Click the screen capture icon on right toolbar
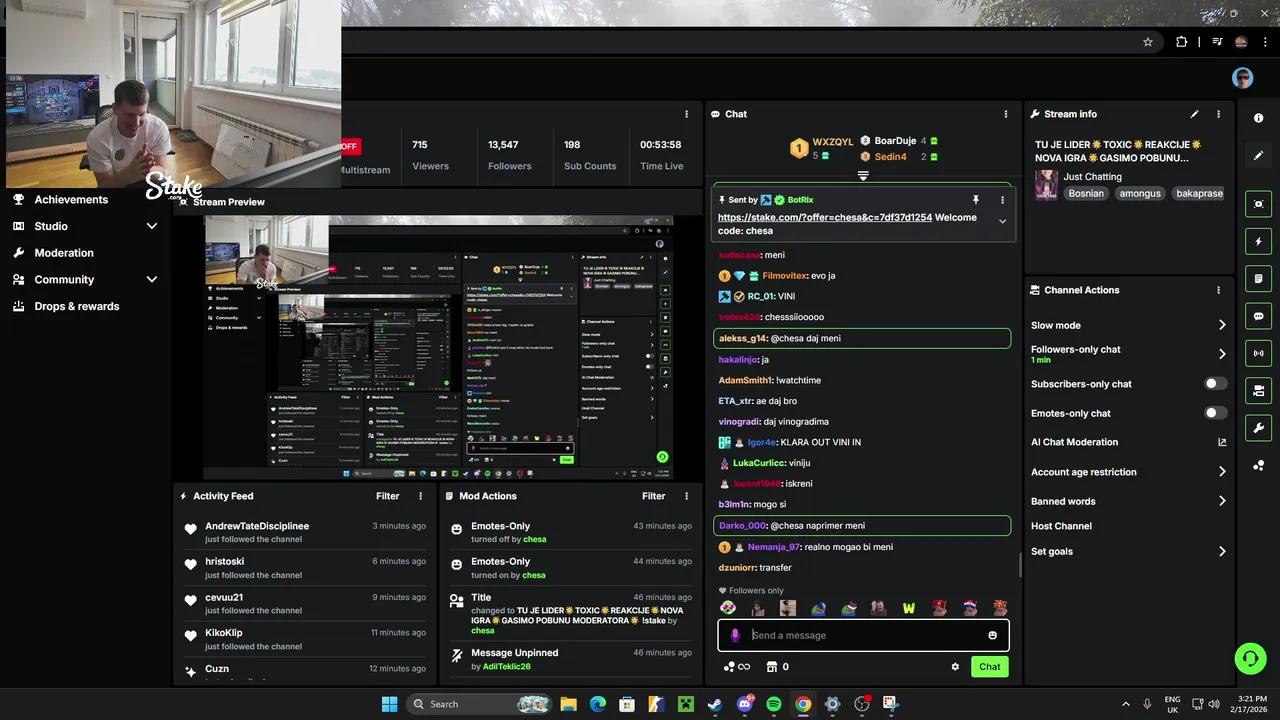Screen dimensions: 1280x720 tap(1258, 204)
